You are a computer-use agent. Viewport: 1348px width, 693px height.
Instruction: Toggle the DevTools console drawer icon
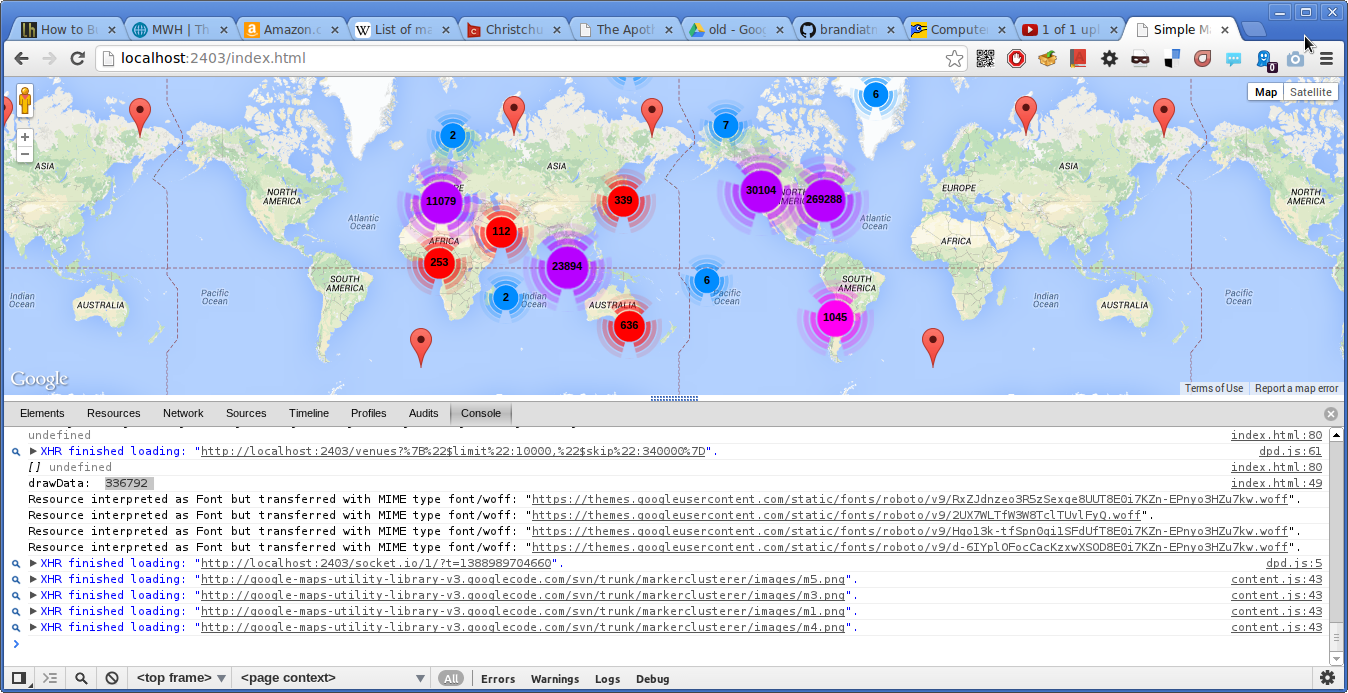[50, 678]
